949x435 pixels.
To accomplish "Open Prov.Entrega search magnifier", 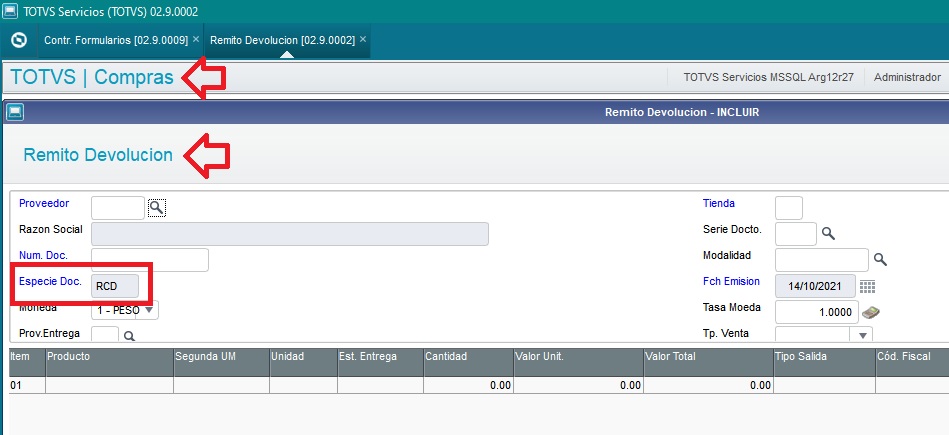I will (x=129, y=336).
